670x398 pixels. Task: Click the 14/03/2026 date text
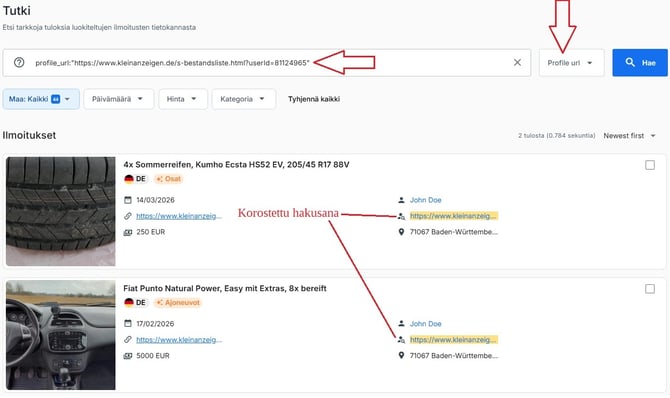pos(155,200)
